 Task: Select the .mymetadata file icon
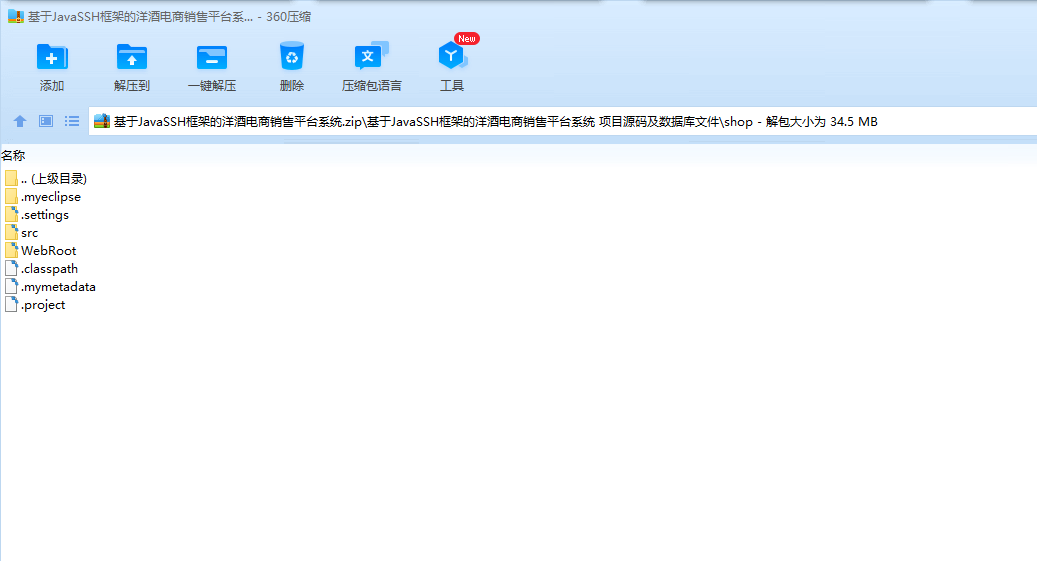11,286
